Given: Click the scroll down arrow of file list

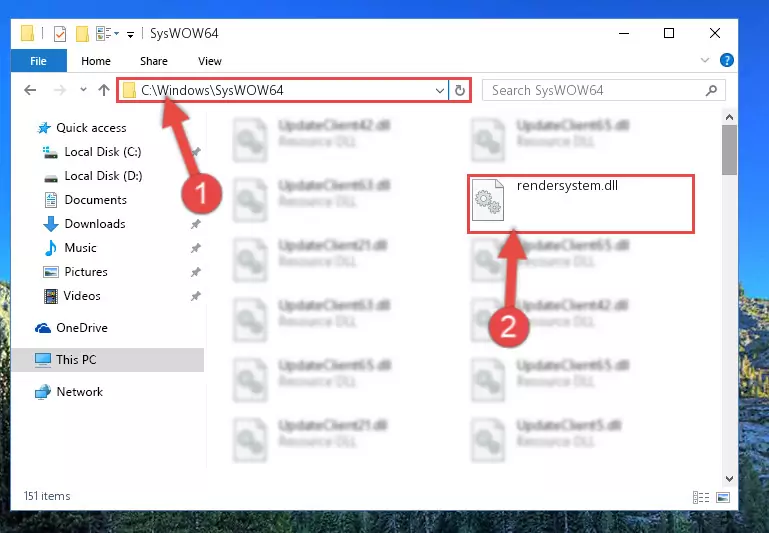Looking at the screenshot, I should (729, 479).
